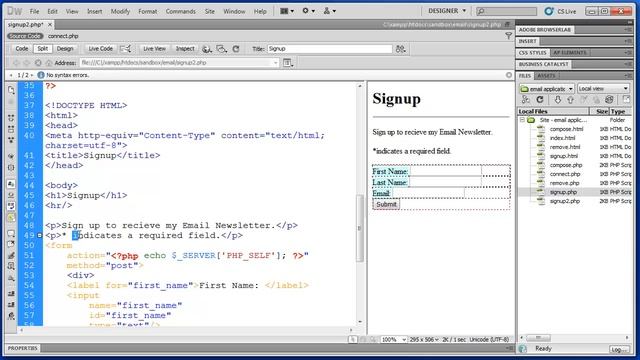Screen dimensions: 640x360
Task: Toggle Word Wrap in coding toolbar
Action: point(11,206)
